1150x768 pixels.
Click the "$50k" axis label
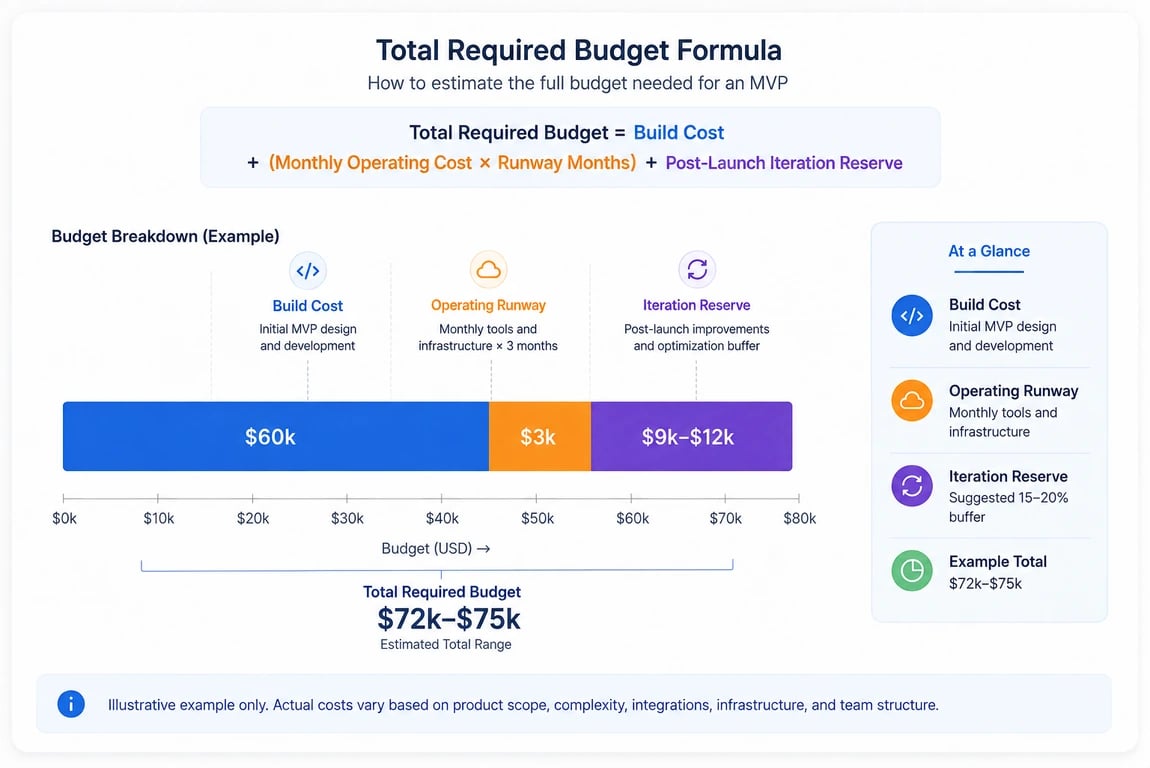pos(538,519)
